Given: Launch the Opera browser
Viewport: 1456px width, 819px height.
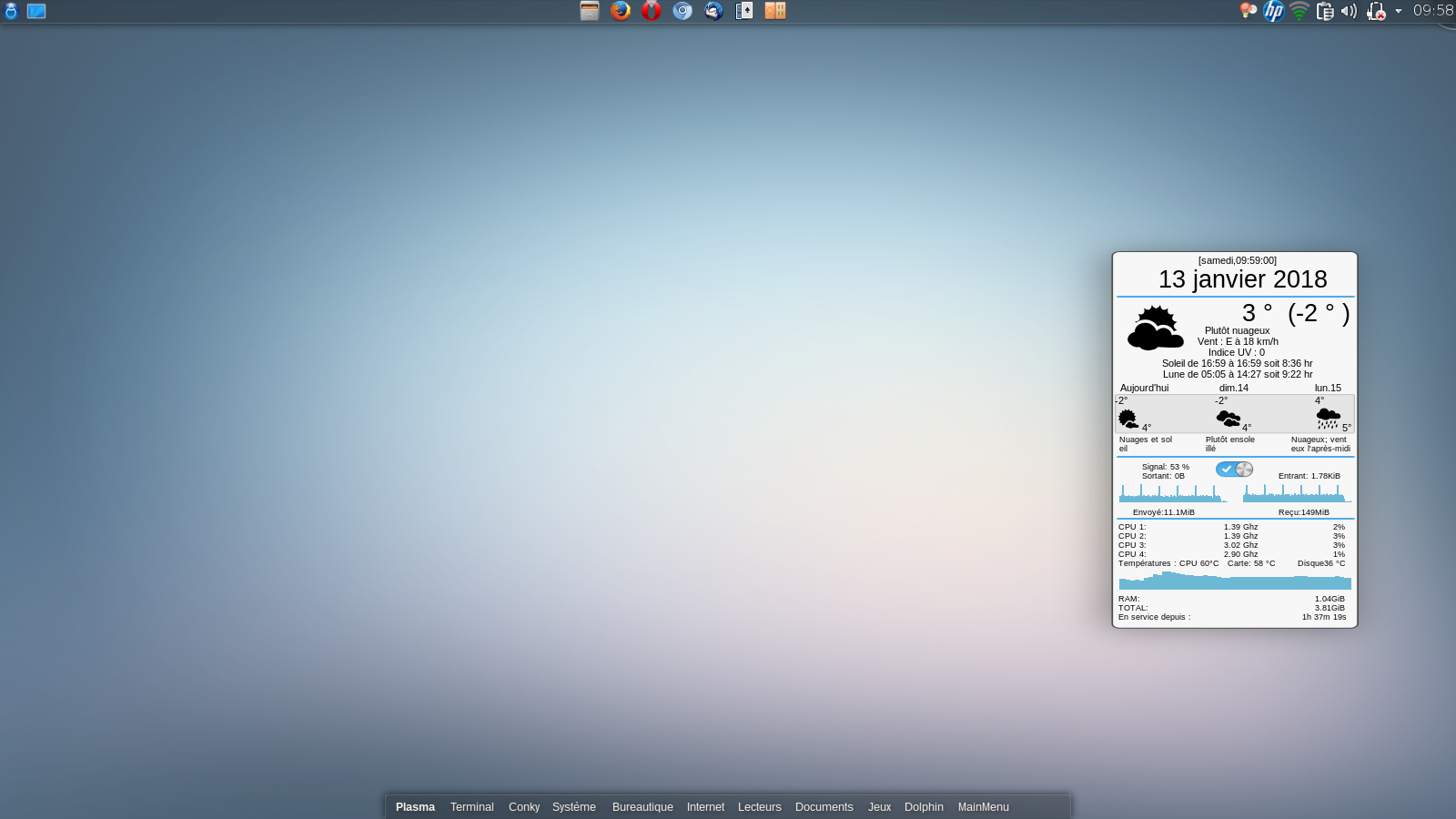Looking at the screenshot, I should [652, 11].
